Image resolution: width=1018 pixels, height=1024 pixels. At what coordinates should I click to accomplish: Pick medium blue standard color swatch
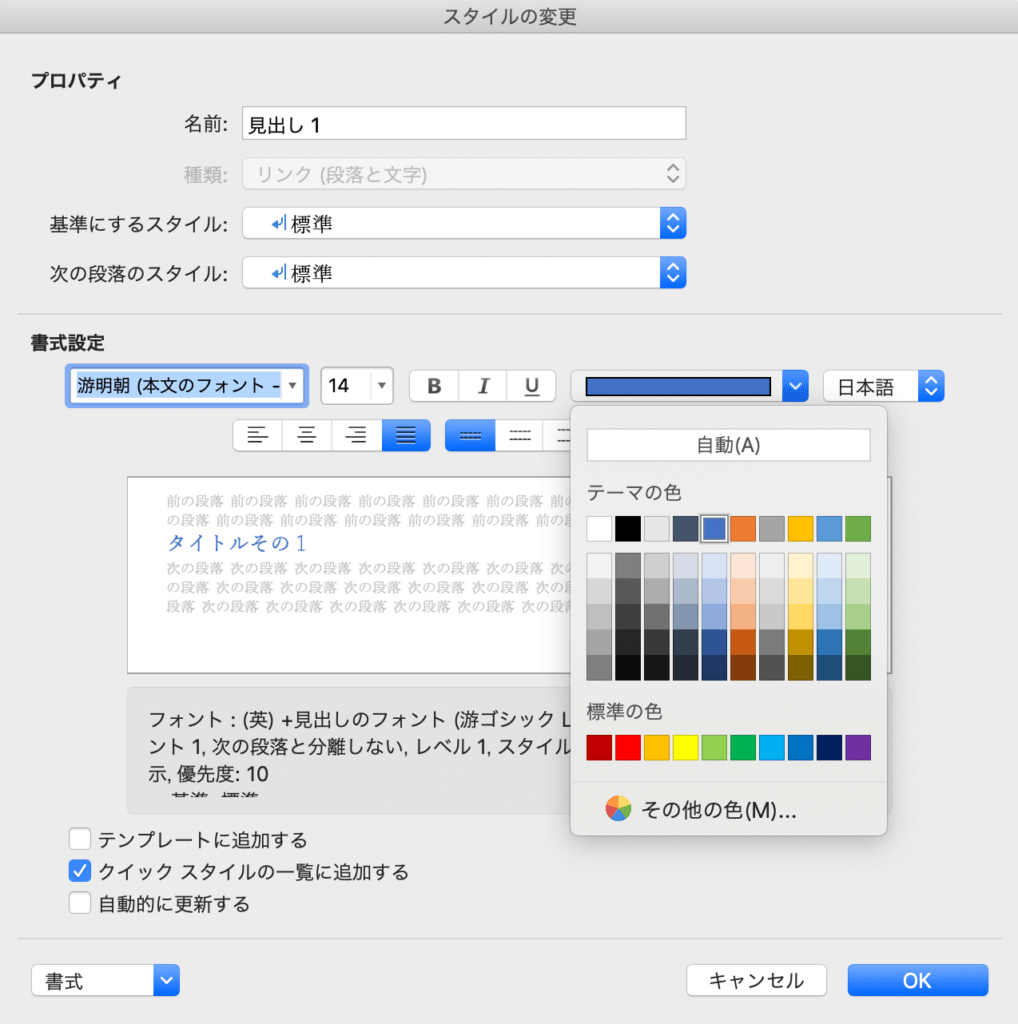coord(800,747)
